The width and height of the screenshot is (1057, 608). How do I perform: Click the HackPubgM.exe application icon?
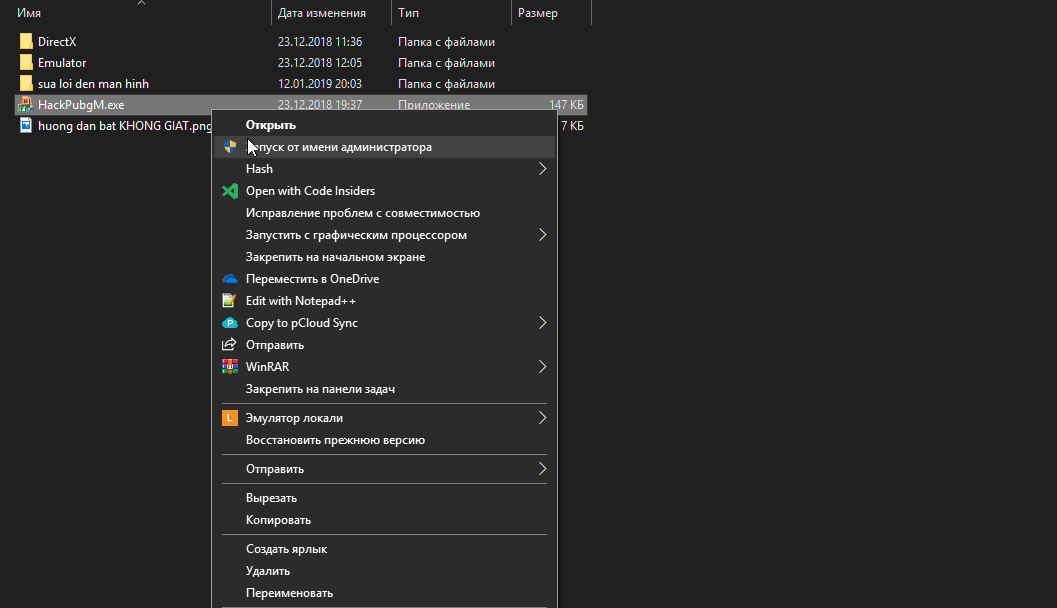pyautogui.click(x=26, y=104)
